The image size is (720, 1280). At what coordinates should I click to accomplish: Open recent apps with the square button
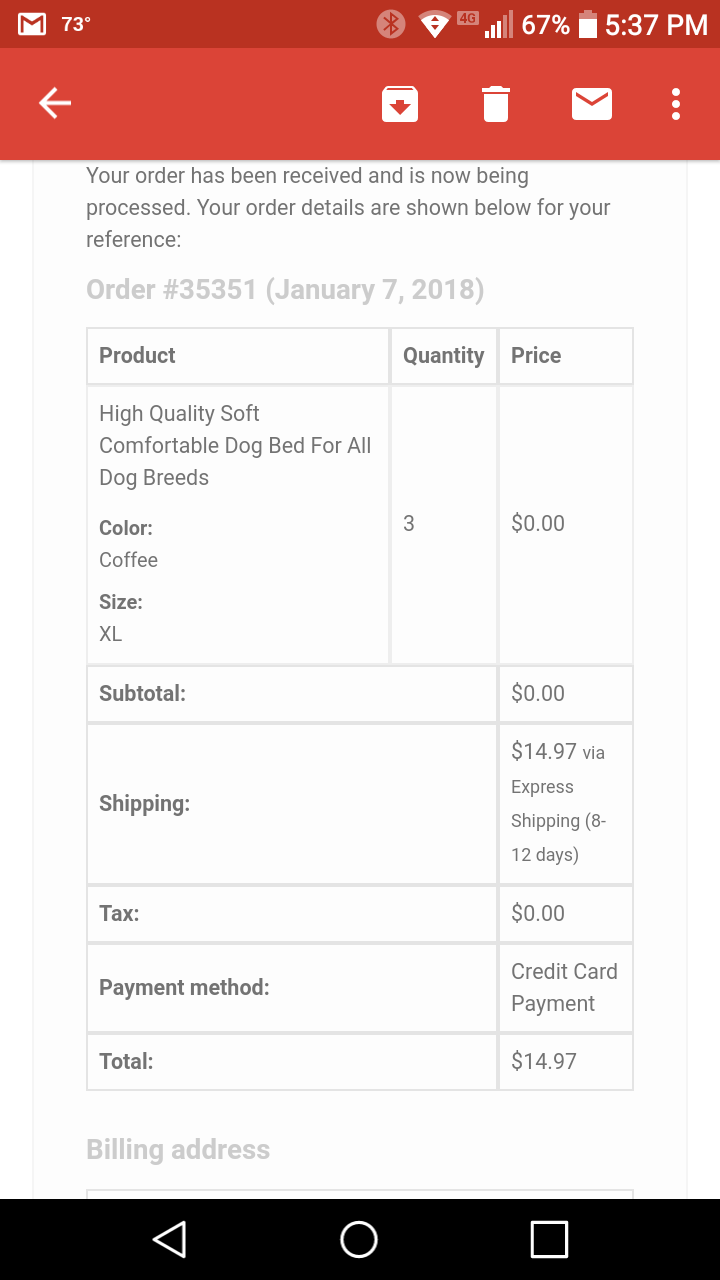[x=549, y=1239]
